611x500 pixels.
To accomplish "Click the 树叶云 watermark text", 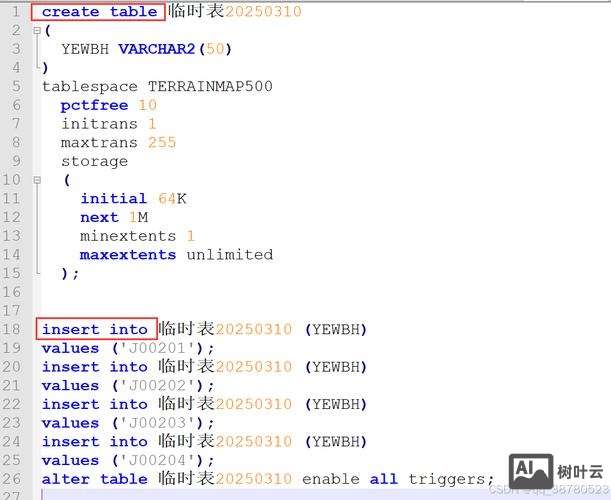I will click(x=581, y=472).
